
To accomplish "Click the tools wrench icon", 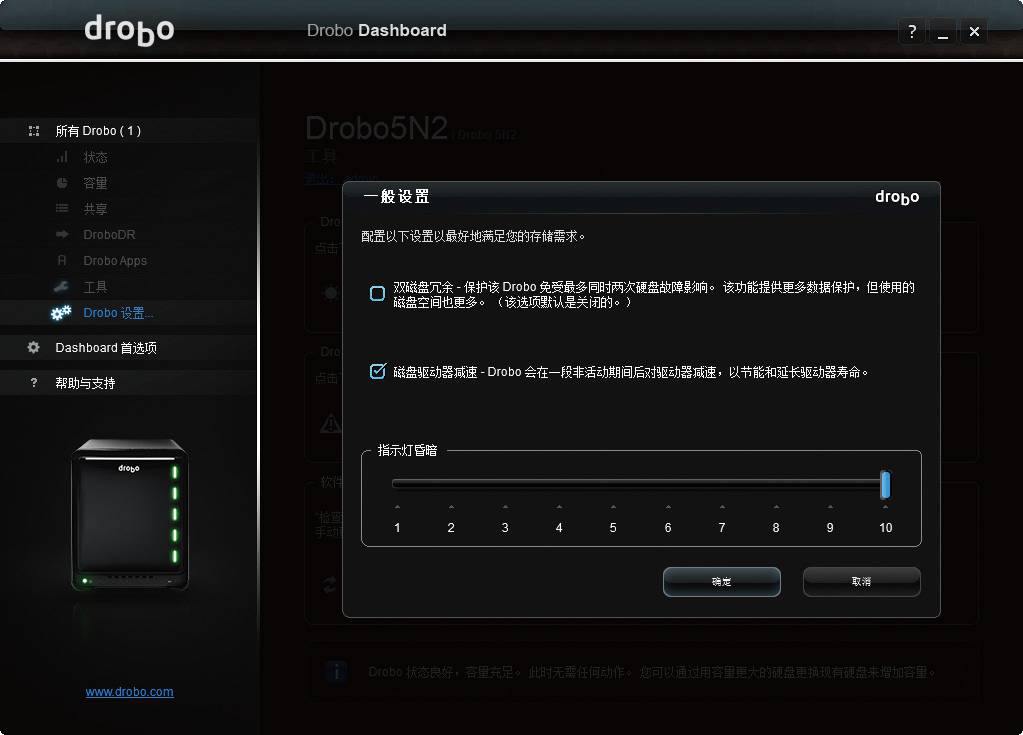I will (61, 286).
